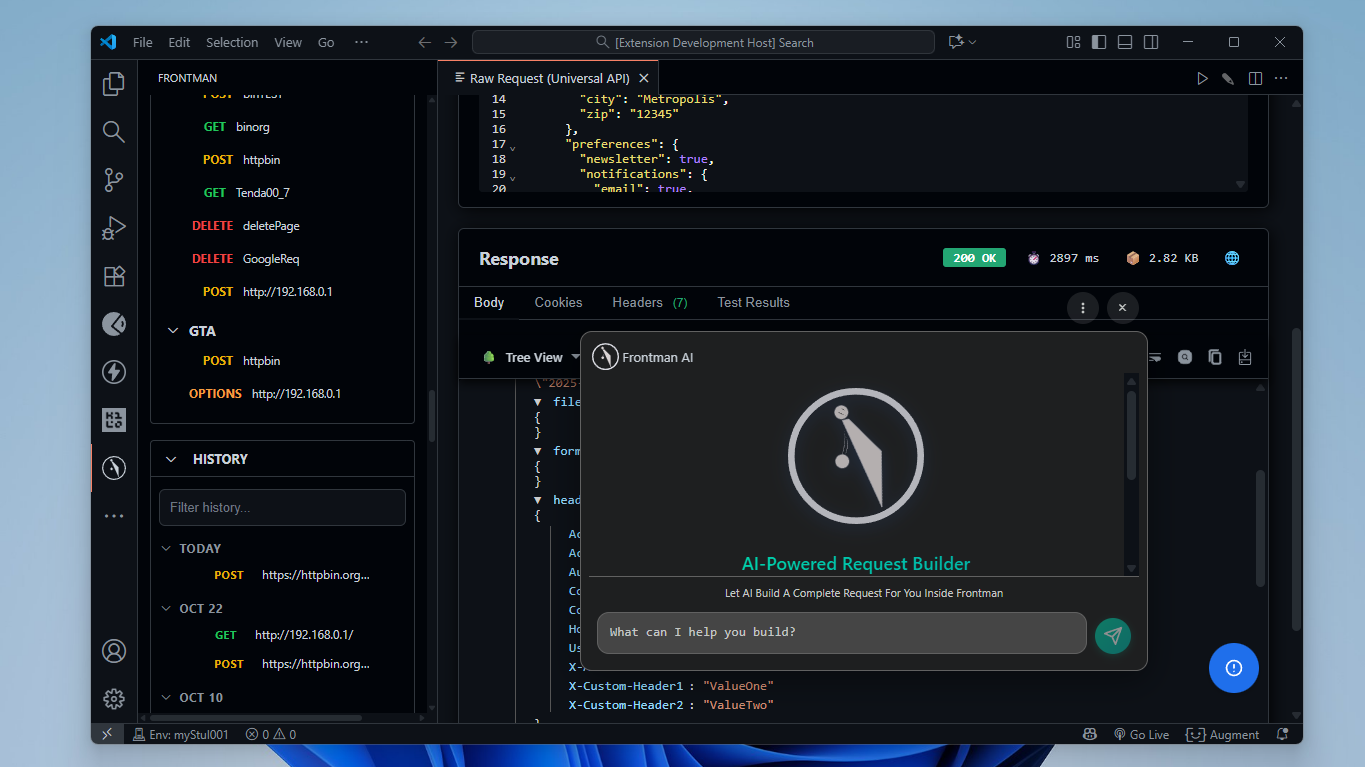Focus the 'What can I help you build?' box
The image size is (1365, 767).
point(841,633)
